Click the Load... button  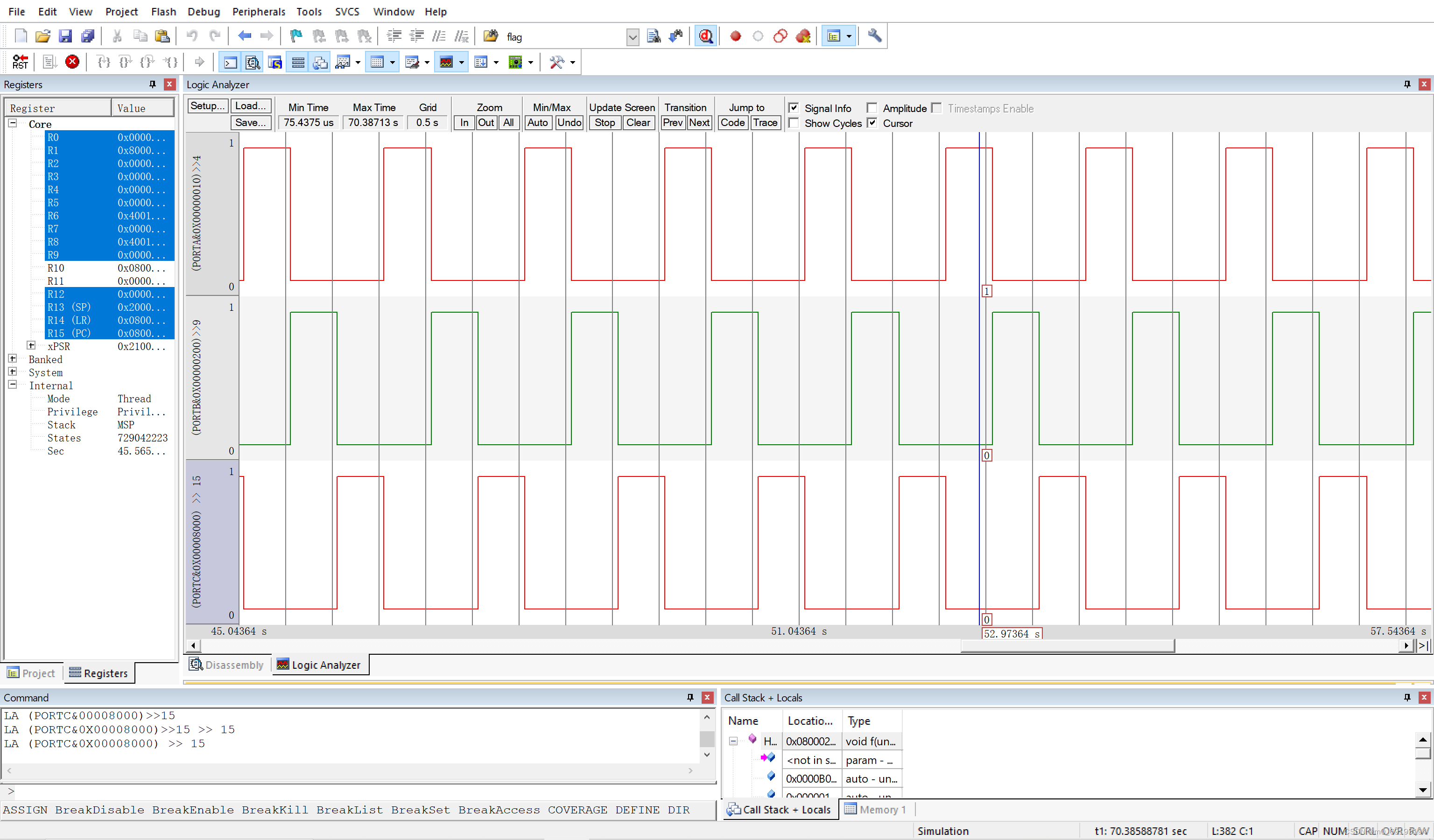251,106
